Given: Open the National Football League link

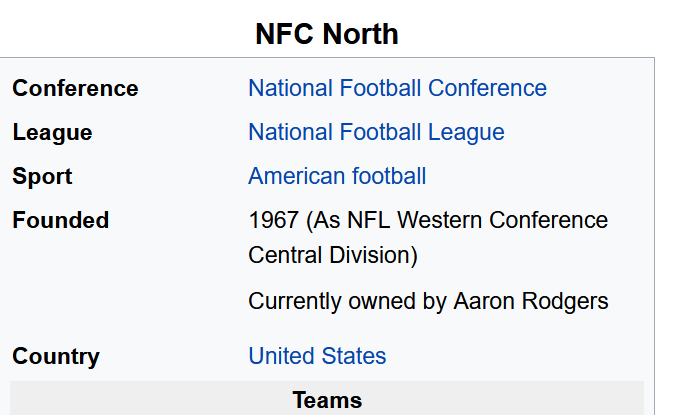Looking at the screenshot, I should point(376,132).
